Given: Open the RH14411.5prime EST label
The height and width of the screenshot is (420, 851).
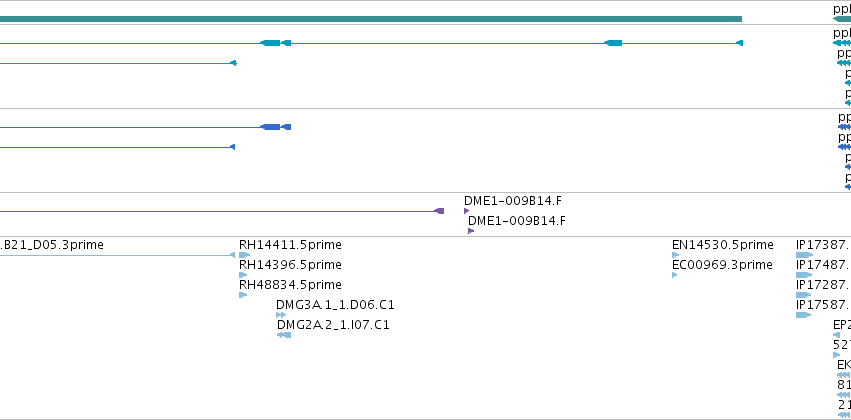Looking at the screenshot, I should tap(290, 245).
